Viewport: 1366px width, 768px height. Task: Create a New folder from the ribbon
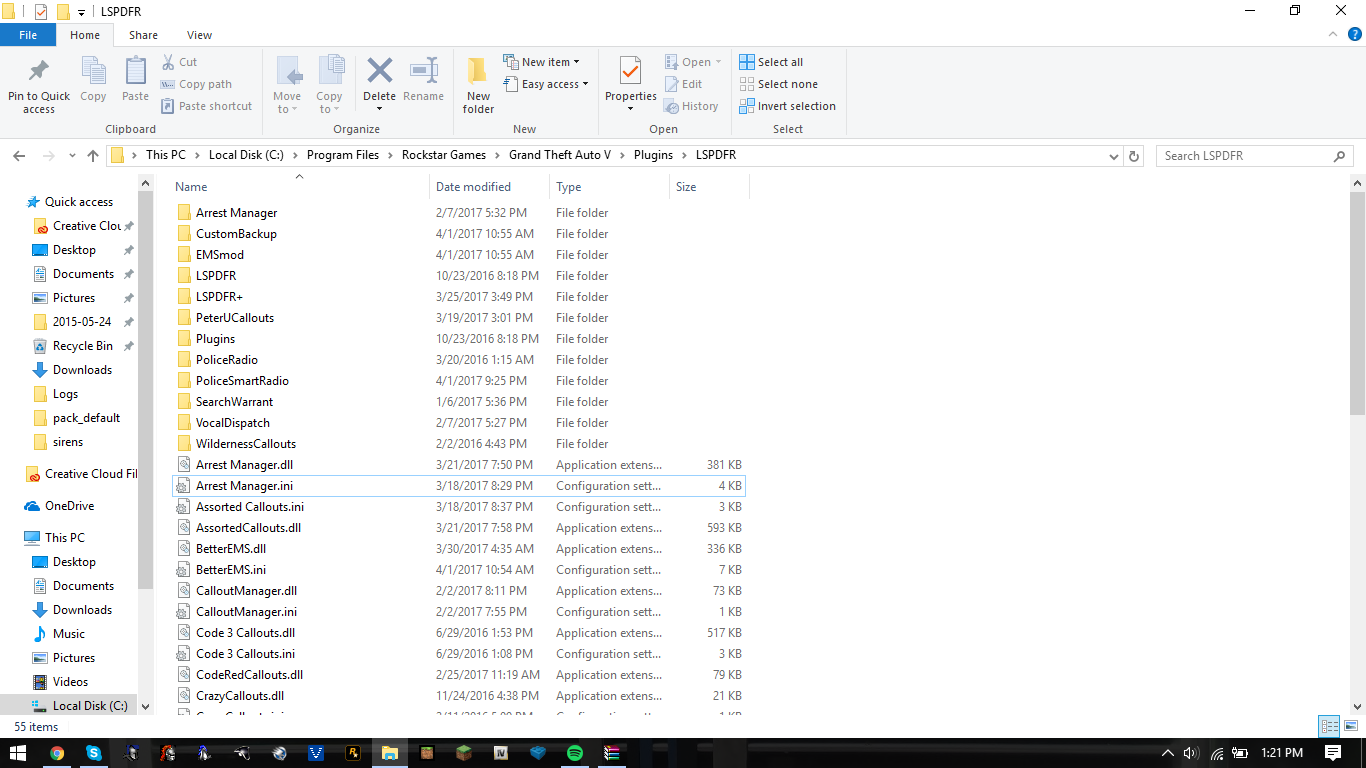click(478, 85)
